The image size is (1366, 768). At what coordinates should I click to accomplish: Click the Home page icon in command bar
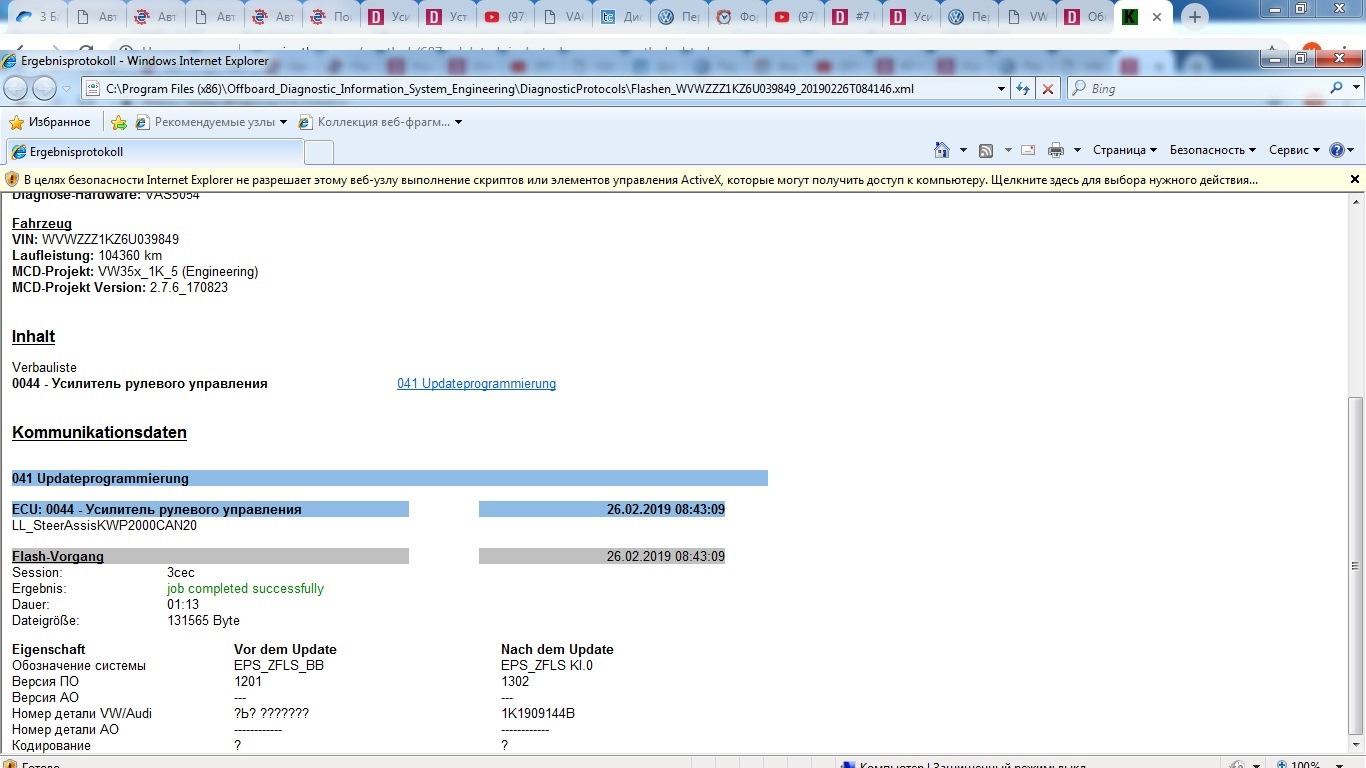pos(942,150)
